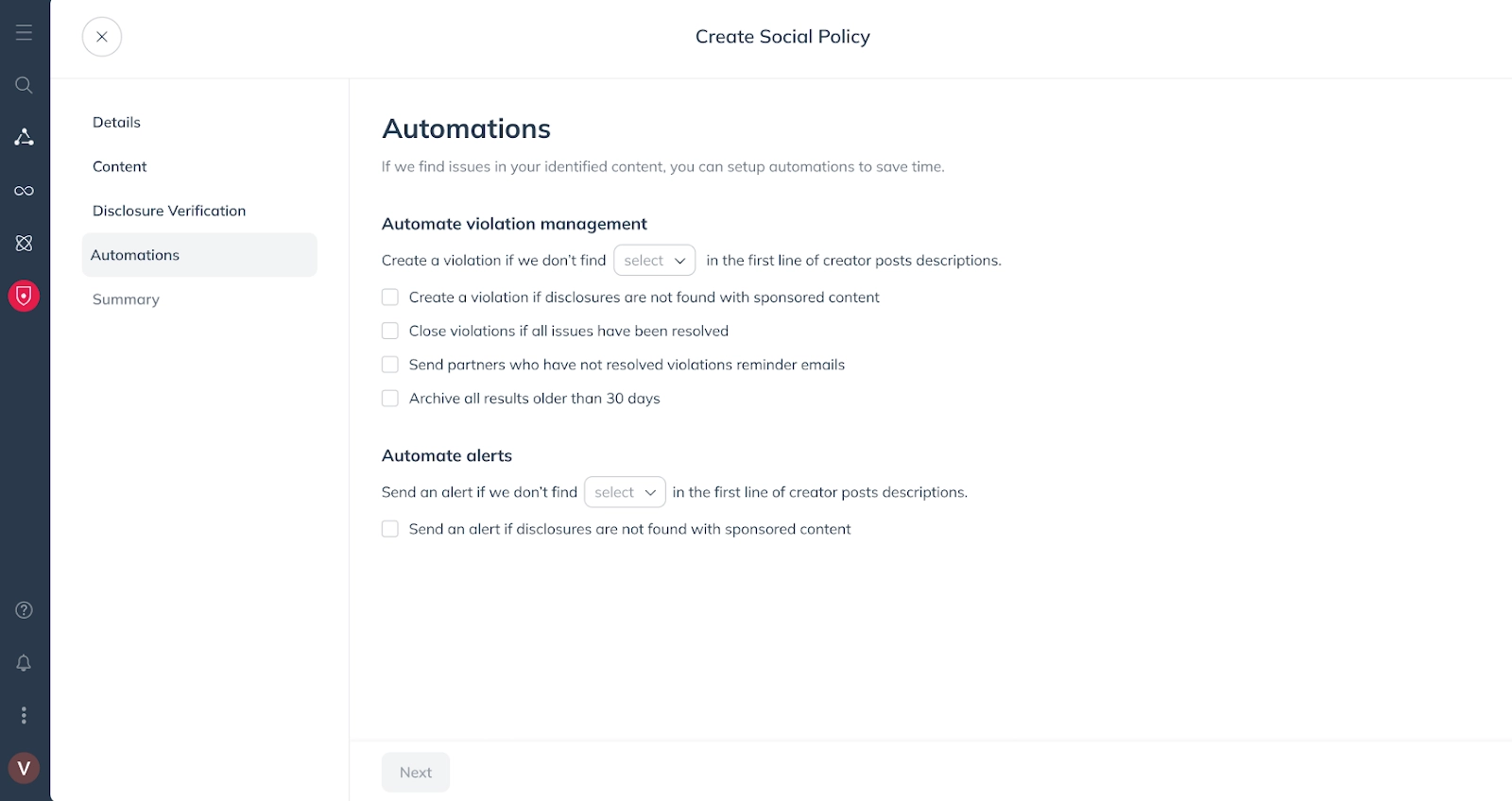Image resolution: width=1512 pixels, height=801 pixels.
Task: Select the network/share icon in the sidebar
Action: coord(24,137)
